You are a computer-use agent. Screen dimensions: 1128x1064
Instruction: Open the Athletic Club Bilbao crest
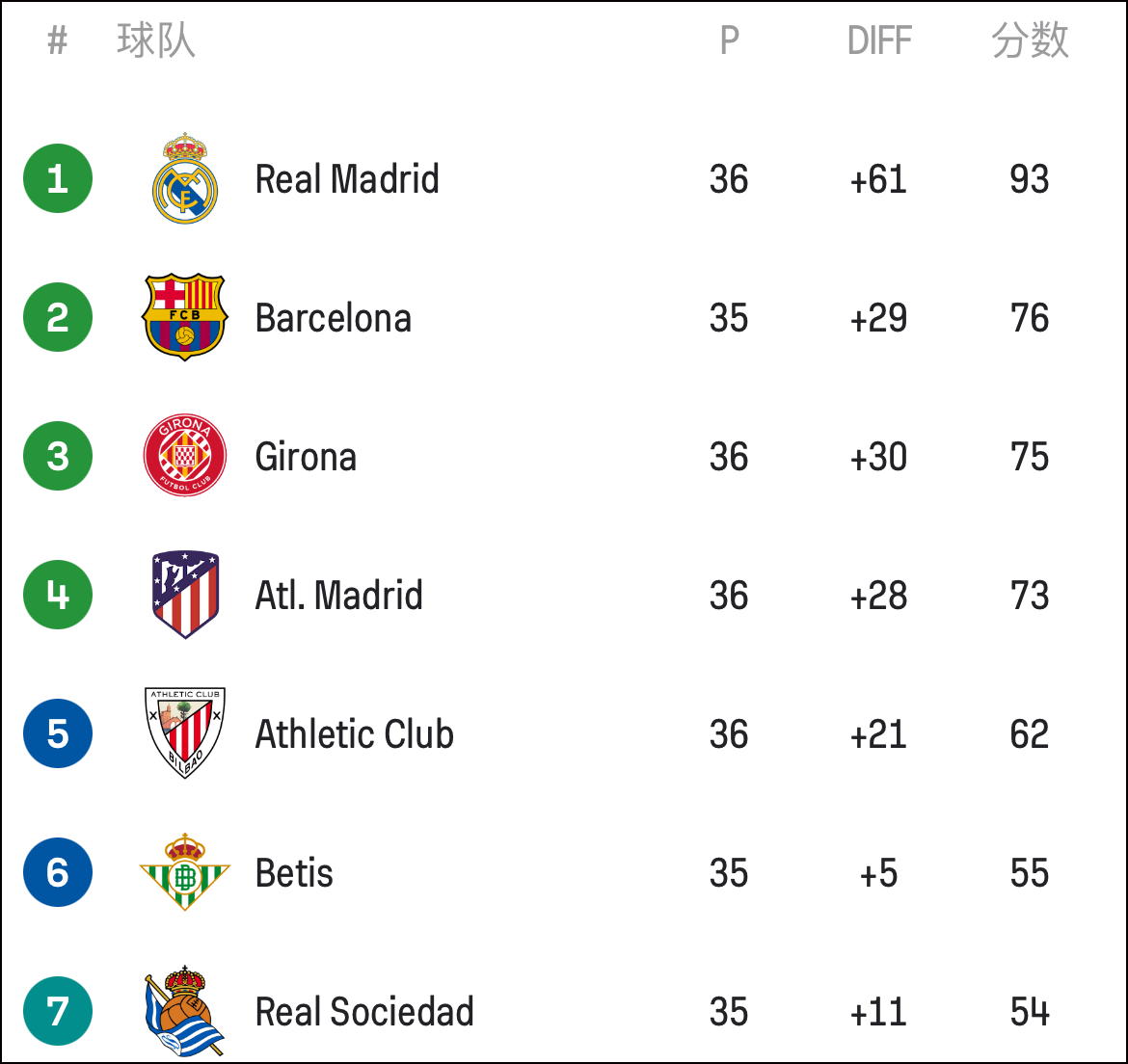point(185,733)
